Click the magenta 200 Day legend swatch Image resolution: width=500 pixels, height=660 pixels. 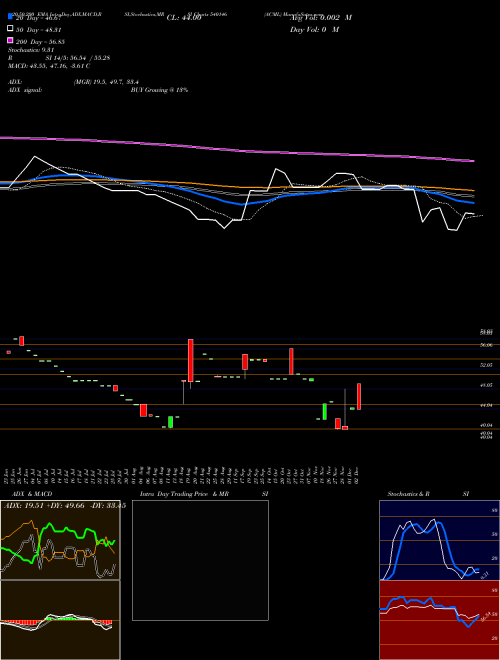tap(11, 40)
